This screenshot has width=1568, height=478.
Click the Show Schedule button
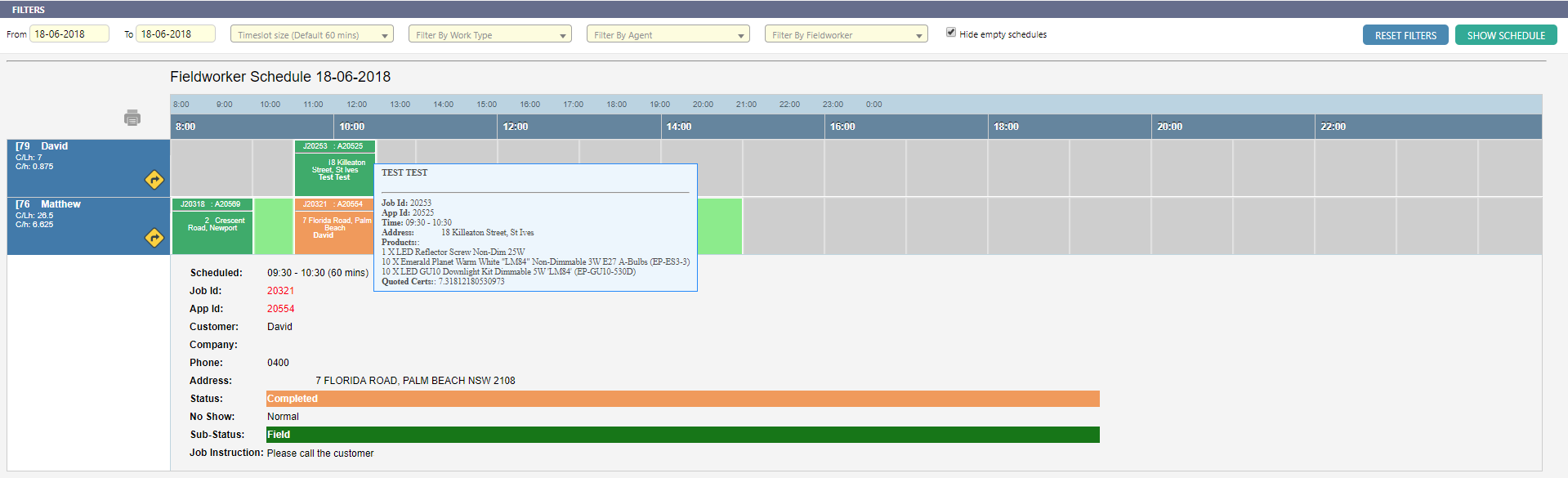click(x=1505, y=35)
